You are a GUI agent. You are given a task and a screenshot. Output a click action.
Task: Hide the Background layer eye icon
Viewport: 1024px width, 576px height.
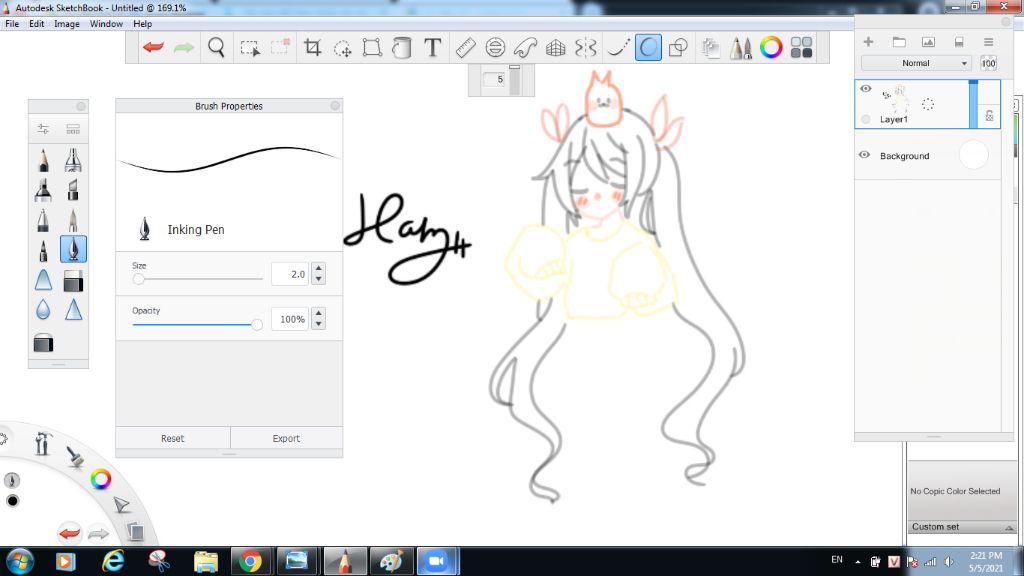point(864,155)
